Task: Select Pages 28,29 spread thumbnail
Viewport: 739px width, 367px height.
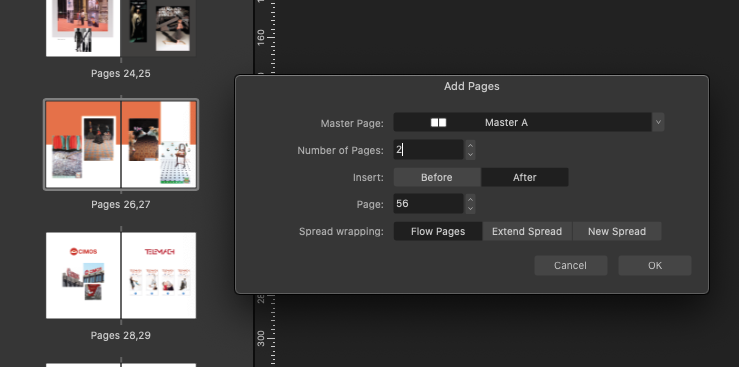Action: click(121, 275)
